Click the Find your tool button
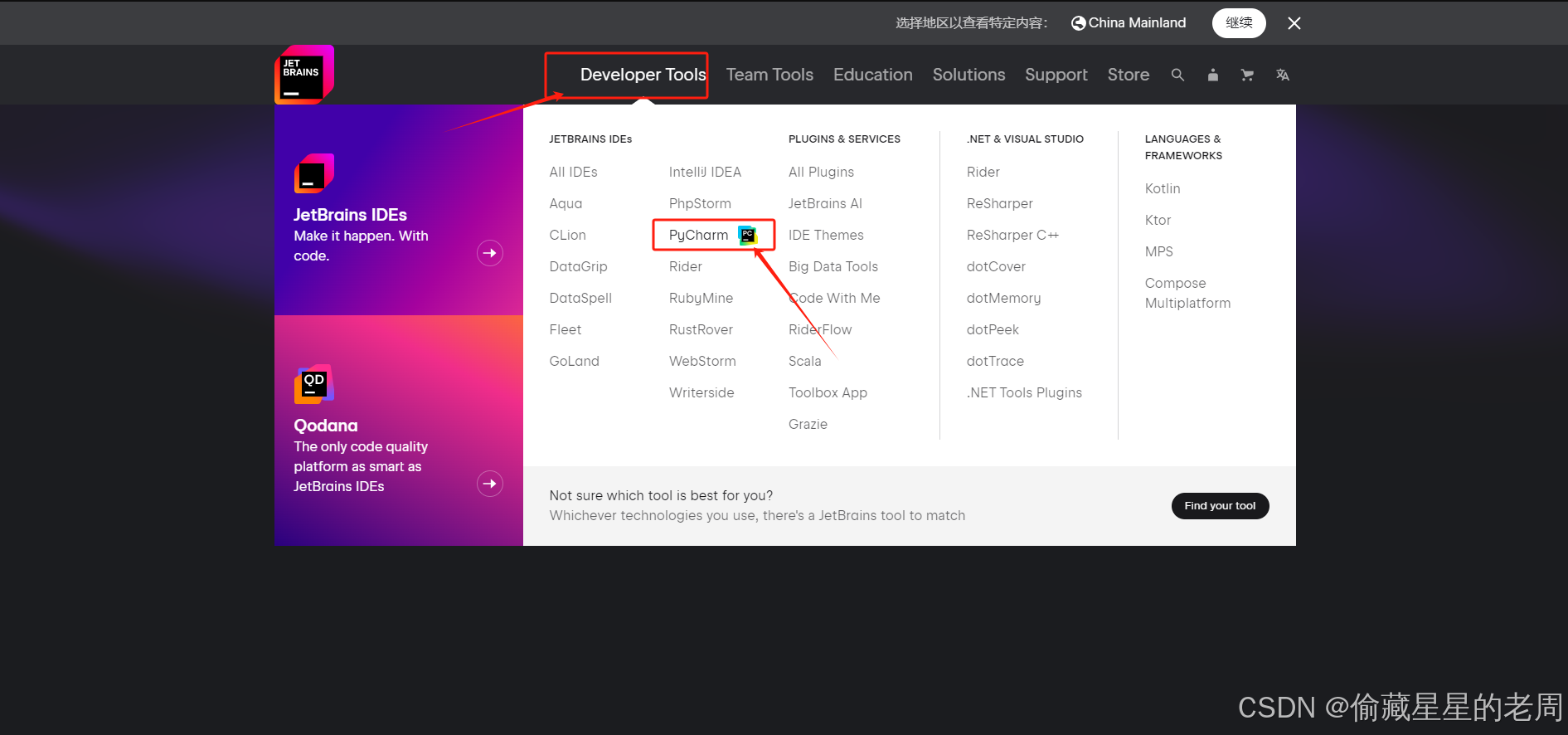Image resolution: width=1568 pixels, height=735 pixels. (x=1220, y=506)
